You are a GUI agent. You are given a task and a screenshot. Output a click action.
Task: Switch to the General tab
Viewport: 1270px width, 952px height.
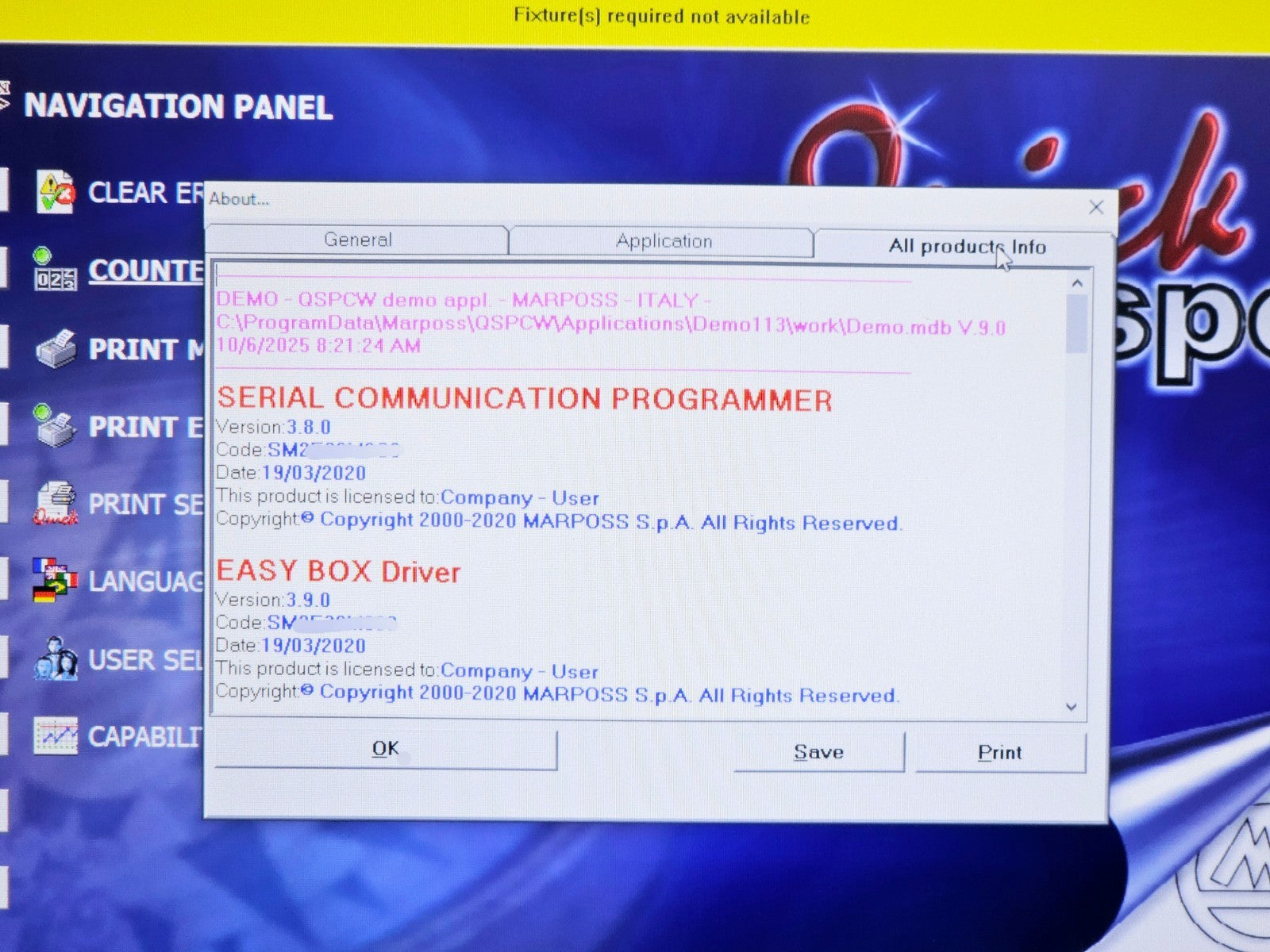pos(357,240)
